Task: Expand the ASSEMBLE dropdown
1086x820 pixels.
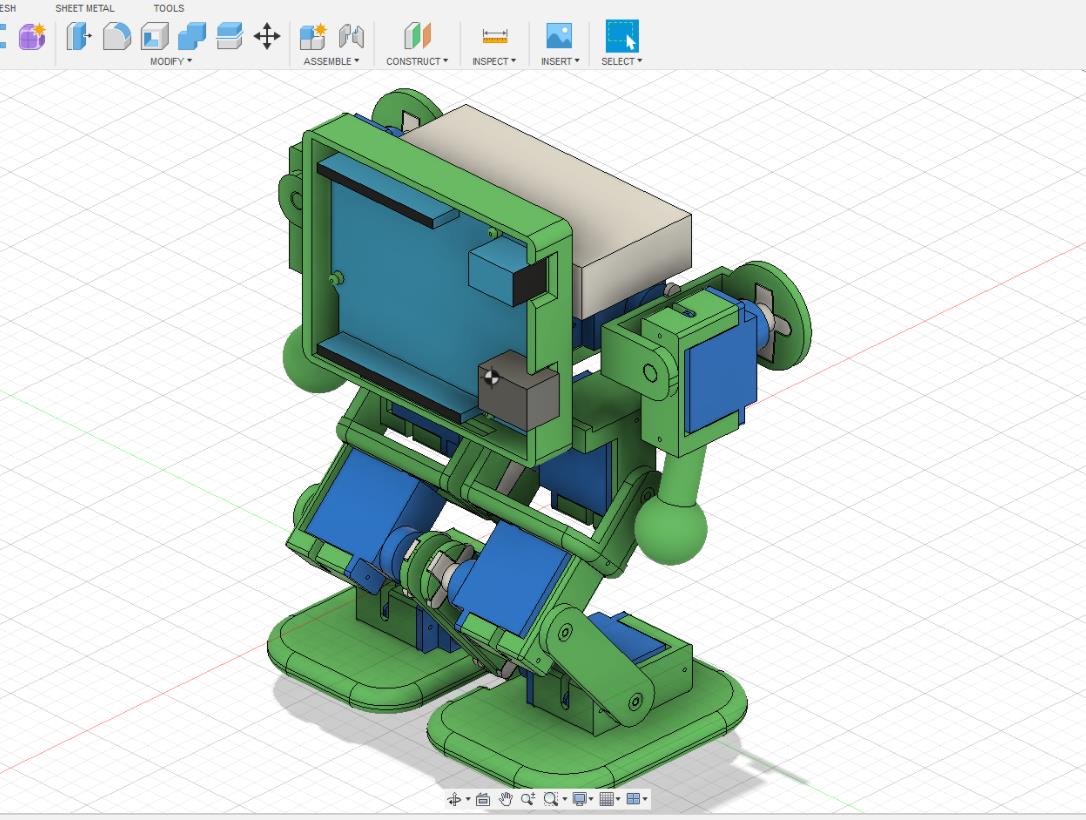Action: [x=330, y=61]
